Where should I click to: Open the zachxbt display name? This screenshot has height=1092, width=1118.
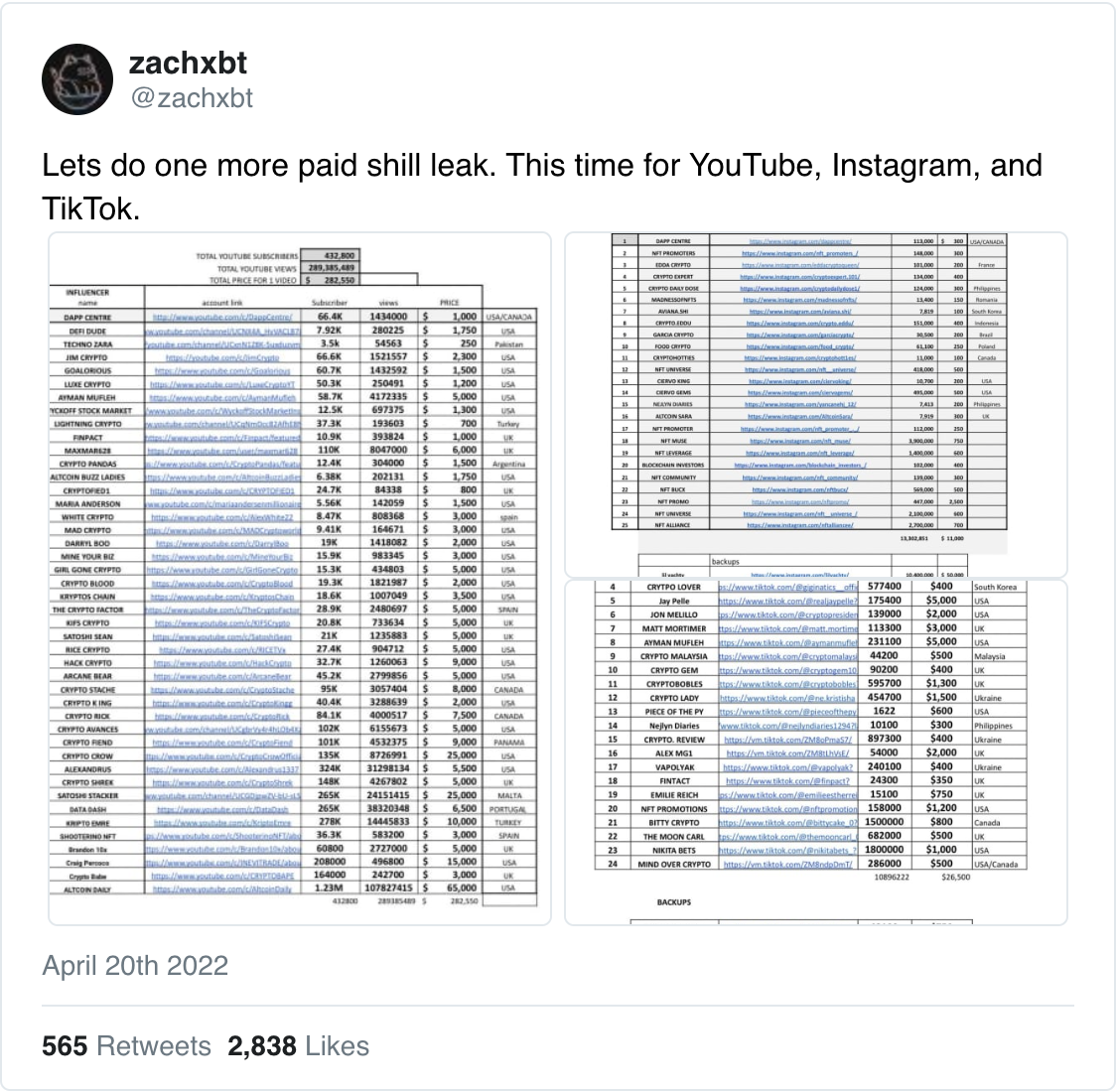(x=188, y=64)
